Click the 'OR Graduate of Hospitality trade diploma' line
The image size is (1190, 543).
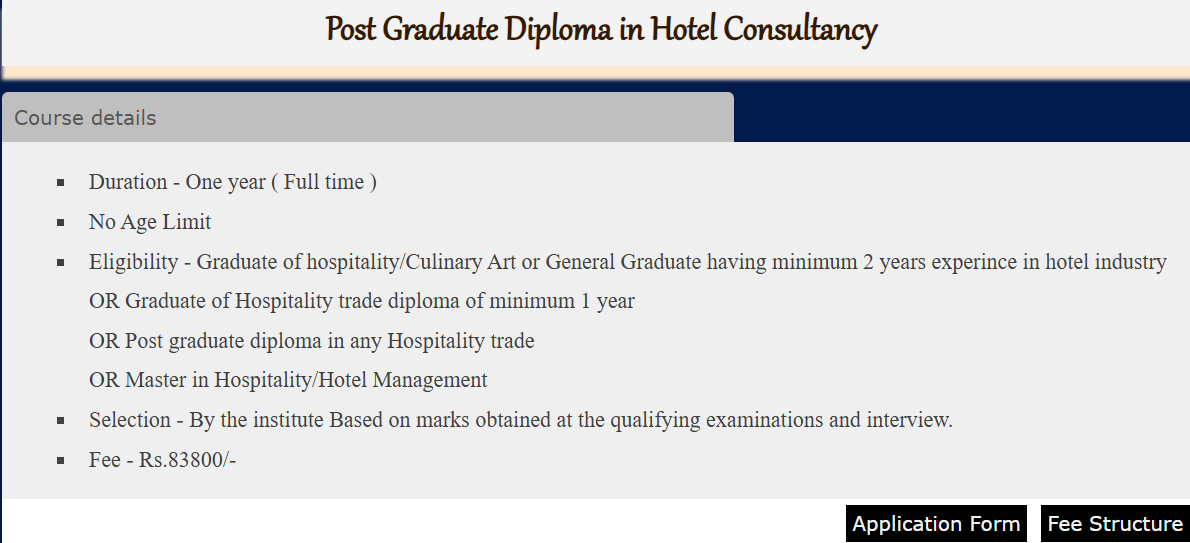(x=361, y=301)
